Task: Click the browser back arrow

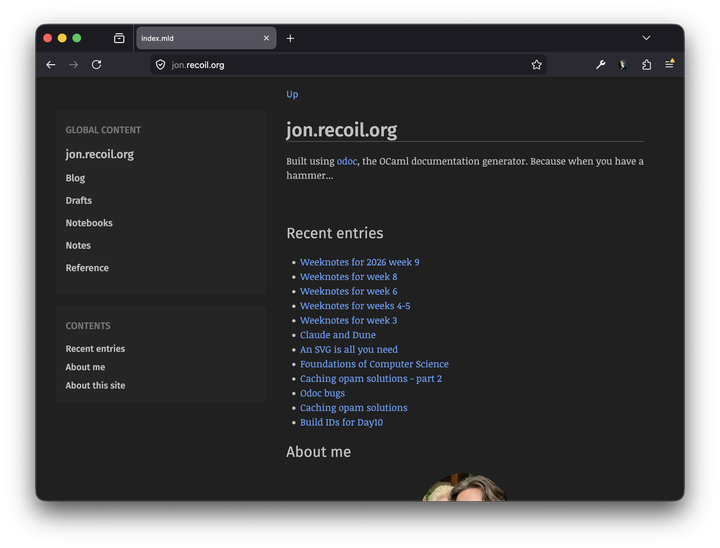Action: [51, 65]
